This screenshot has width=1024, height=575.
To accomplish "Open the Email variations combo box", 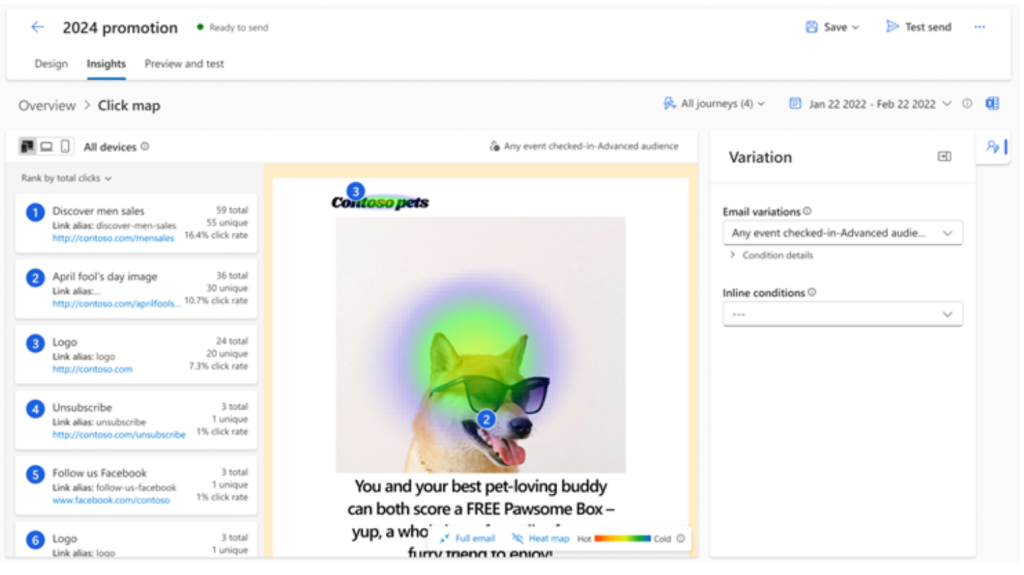I will click(842, 233).
